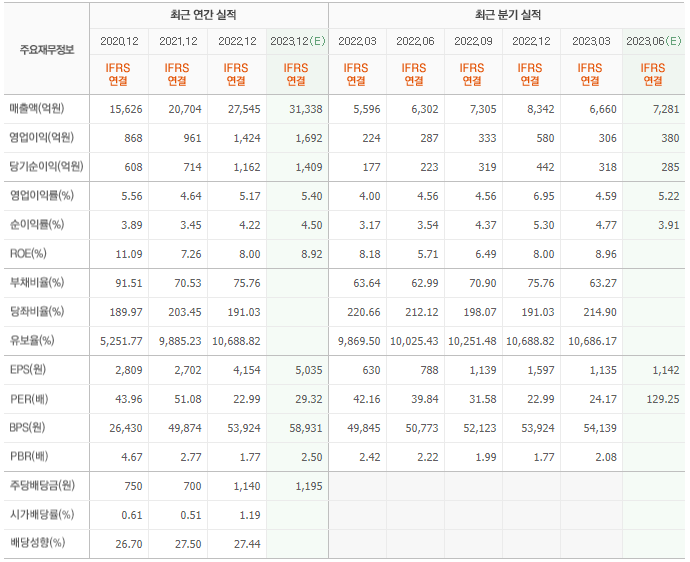Select the 부채비율(%) row label
The height and width of the screenshot is (562, 690).
(x=37, y=283)
